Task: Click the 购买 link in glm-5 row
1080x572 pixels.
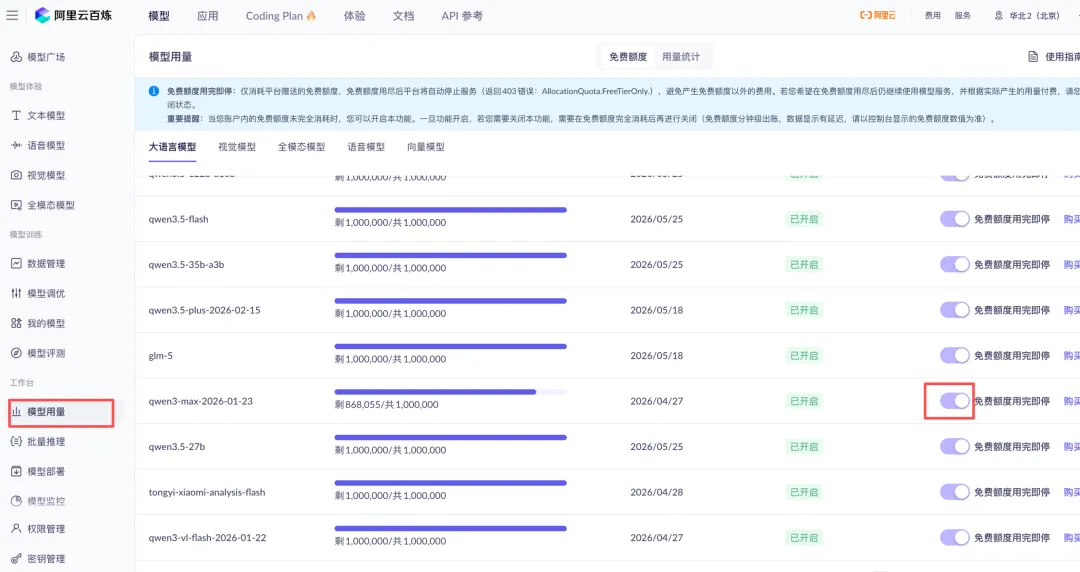Action: point(1072,356)
